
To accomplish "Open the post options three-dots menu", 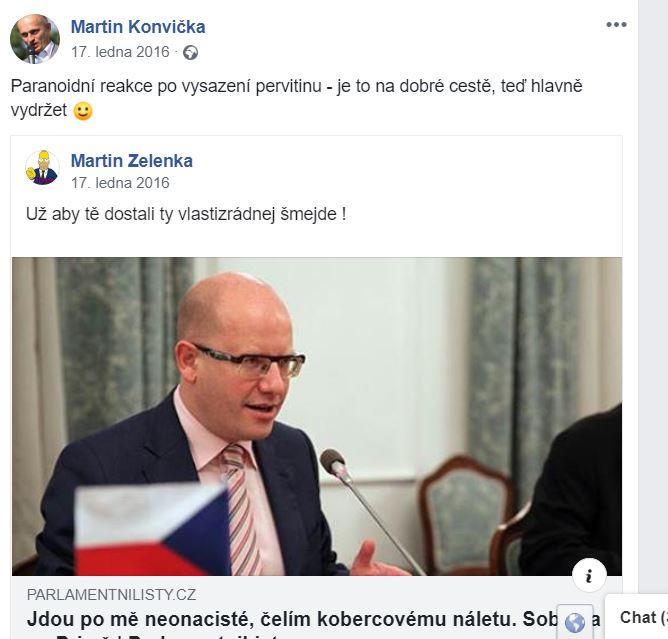I will [616, 25].
